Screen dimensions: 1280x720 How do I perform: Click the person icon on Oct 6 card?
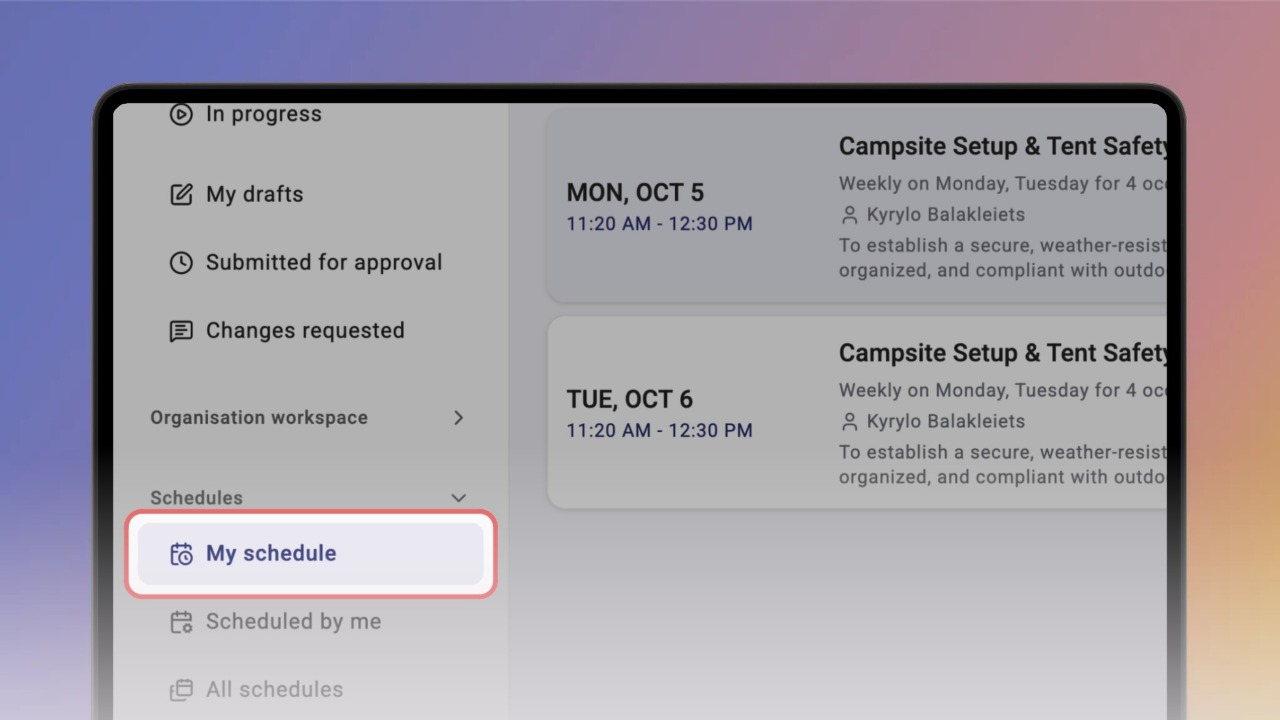click(850, 422)
